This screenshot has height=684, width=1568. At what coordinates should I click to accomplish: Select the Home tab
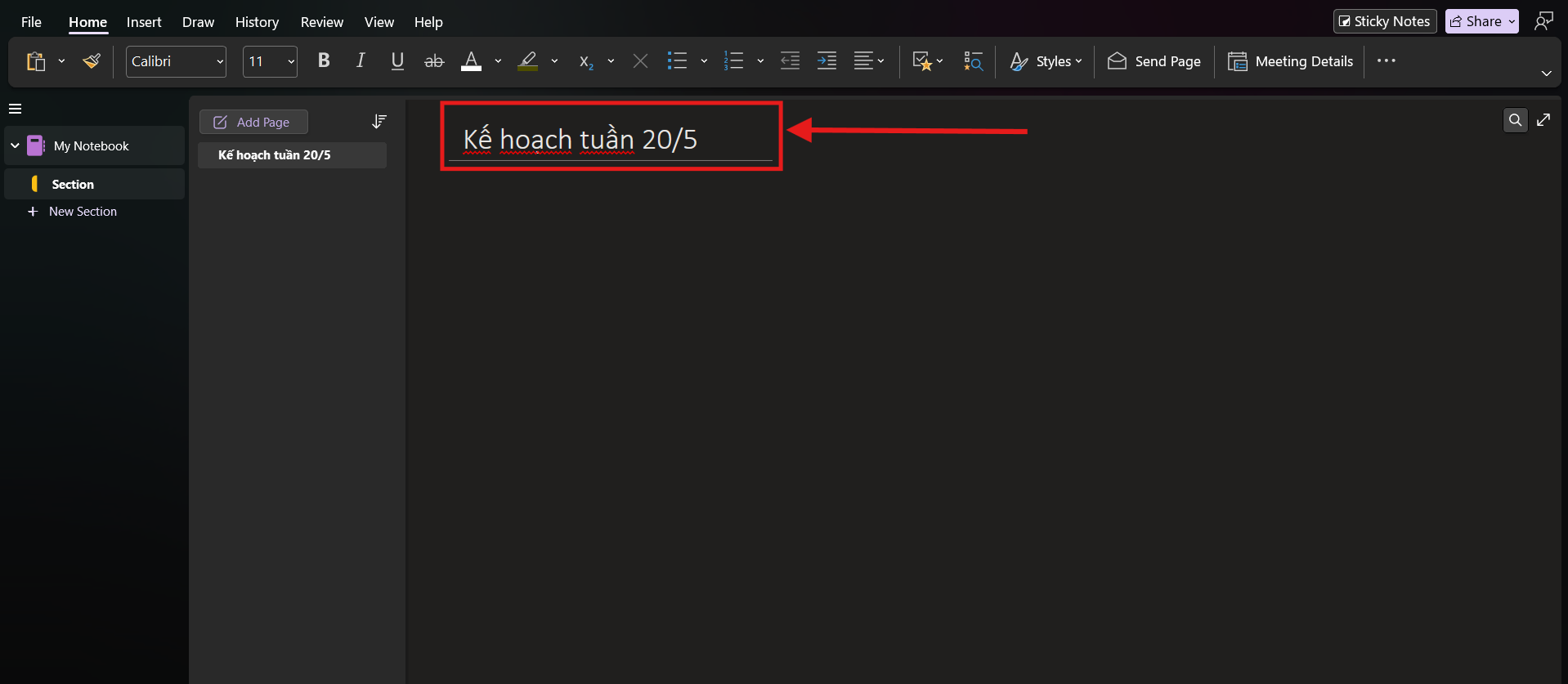87,22
